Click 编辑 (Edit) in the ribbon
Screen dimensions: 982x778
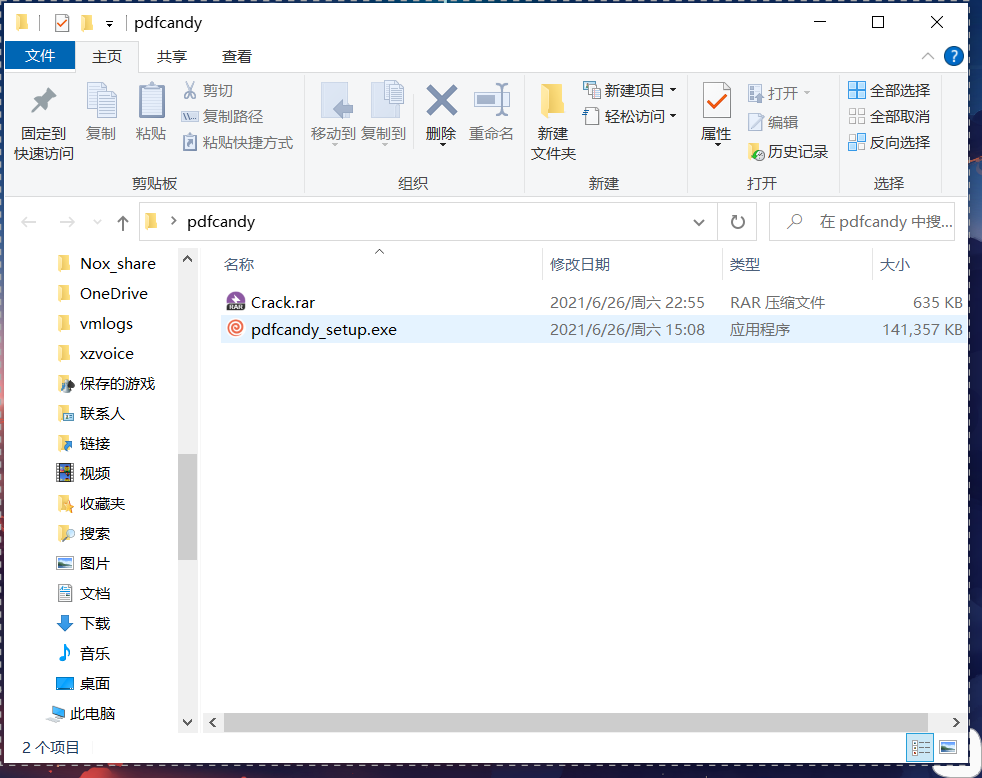coord(773,122)
